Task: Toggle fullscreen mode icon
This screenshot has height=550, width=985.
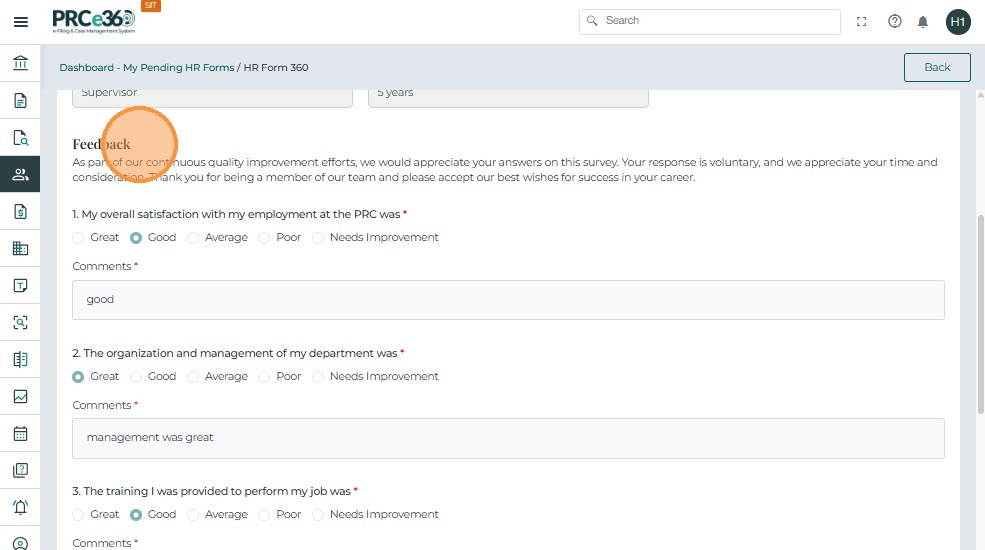Action: [x=862, y=22]
